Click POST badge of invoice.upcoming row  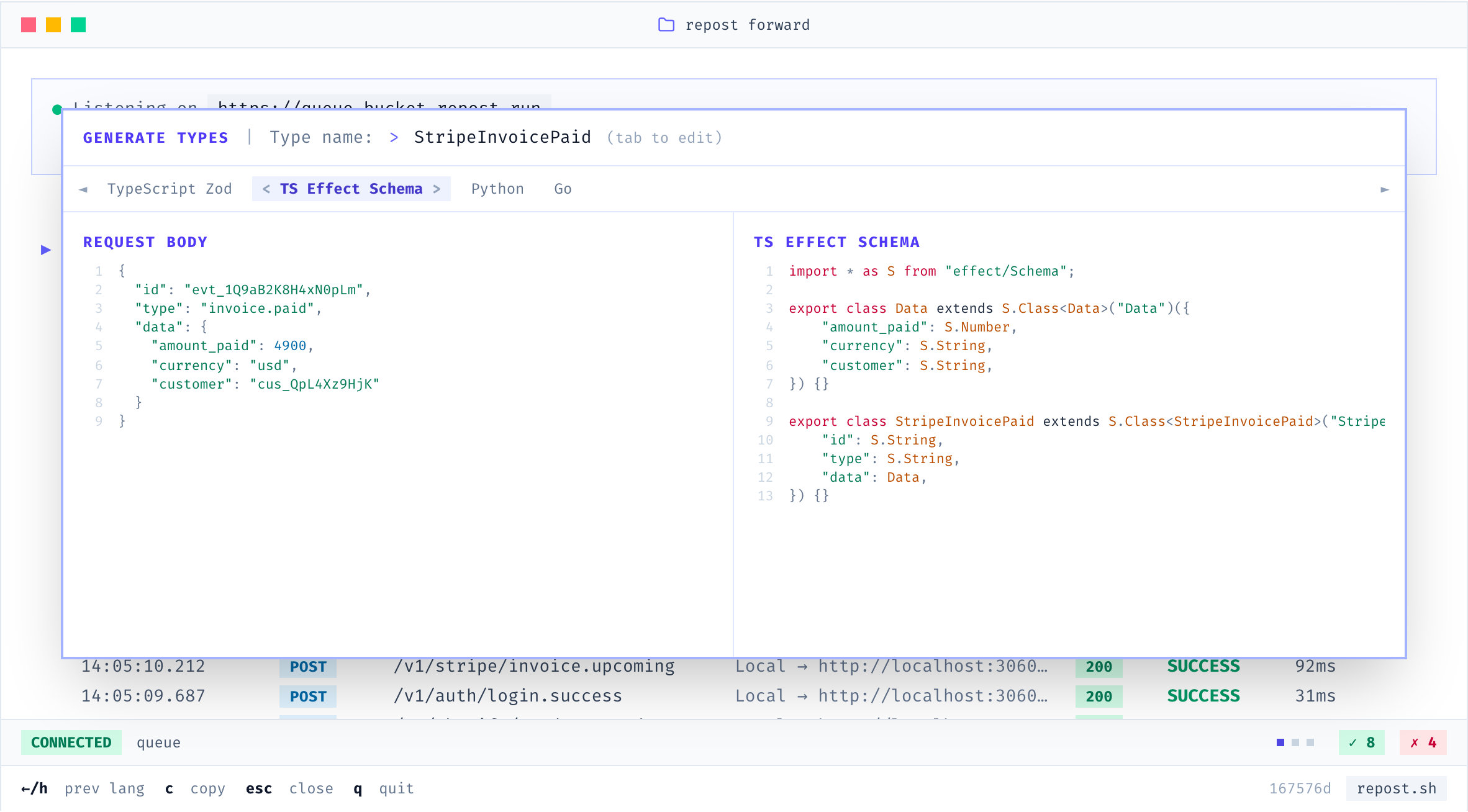click(x=308, y=667)
